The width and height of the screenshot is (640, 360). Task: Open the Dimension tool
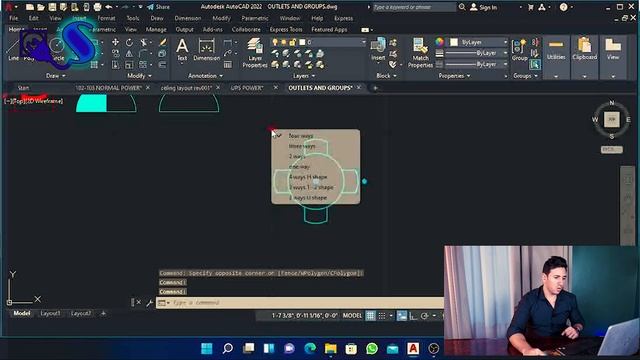click(x=207, y=50)
